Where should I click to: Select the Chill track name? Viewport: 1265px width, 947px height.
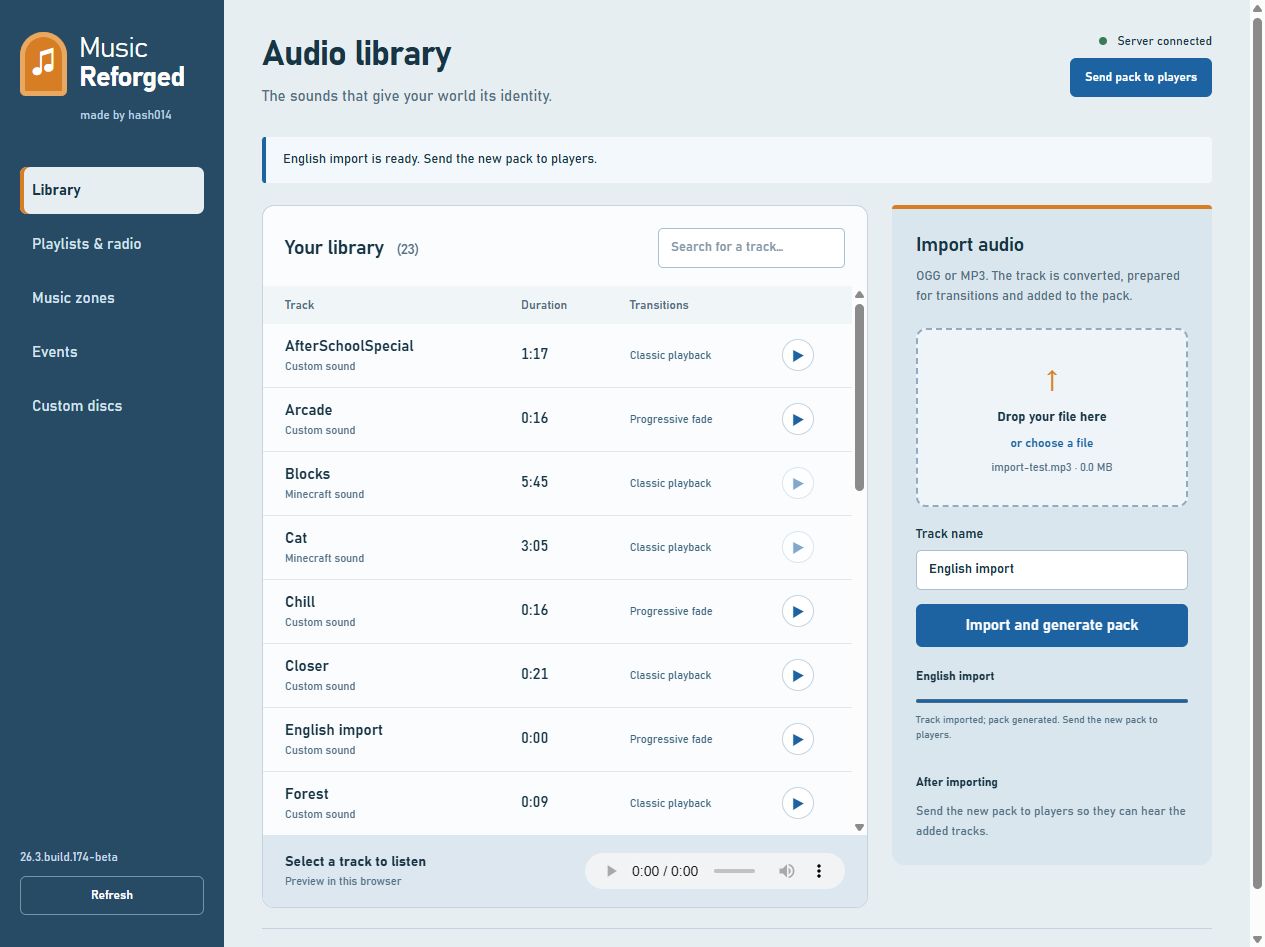coord(300,602)
